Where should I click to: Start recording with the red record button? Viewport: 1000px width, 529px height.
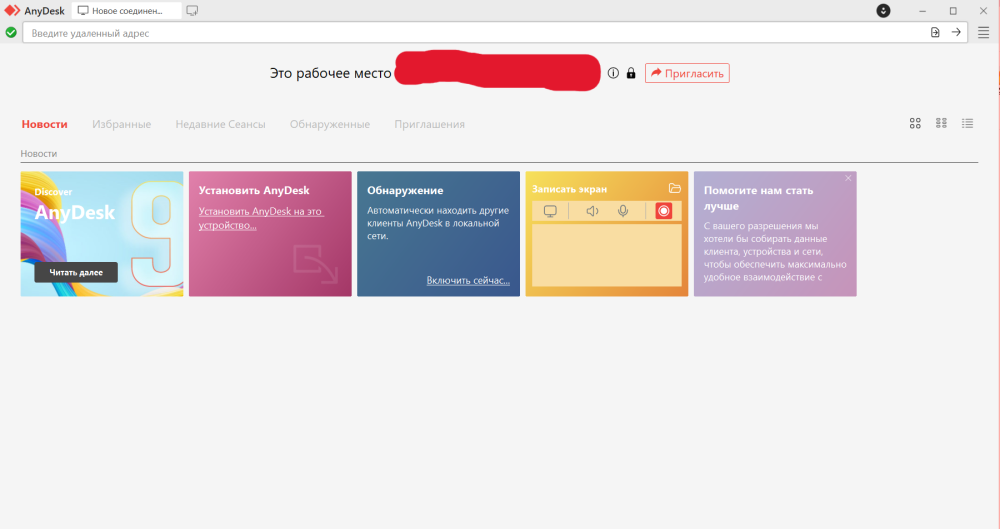(664, 211)
